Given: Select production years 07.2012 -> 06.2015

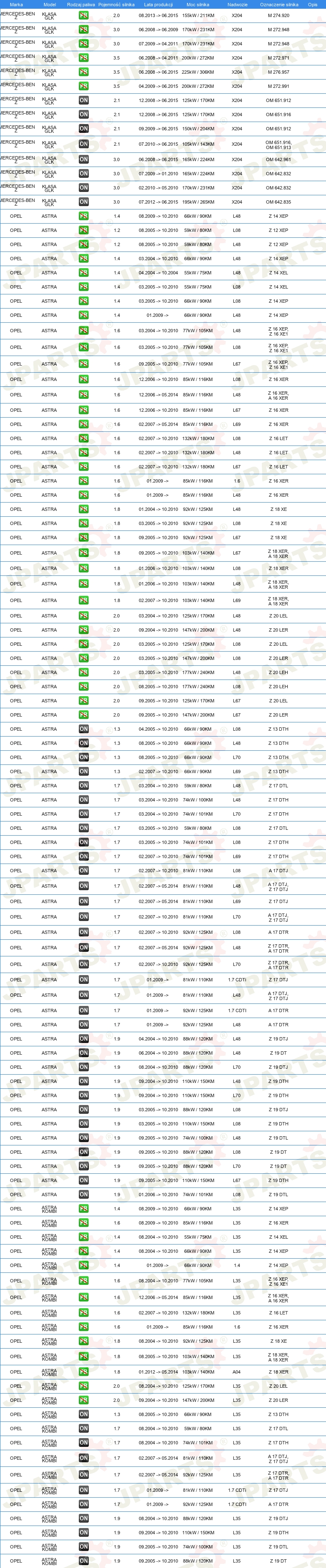Looking at the screenshot, I should pos(158,202).
